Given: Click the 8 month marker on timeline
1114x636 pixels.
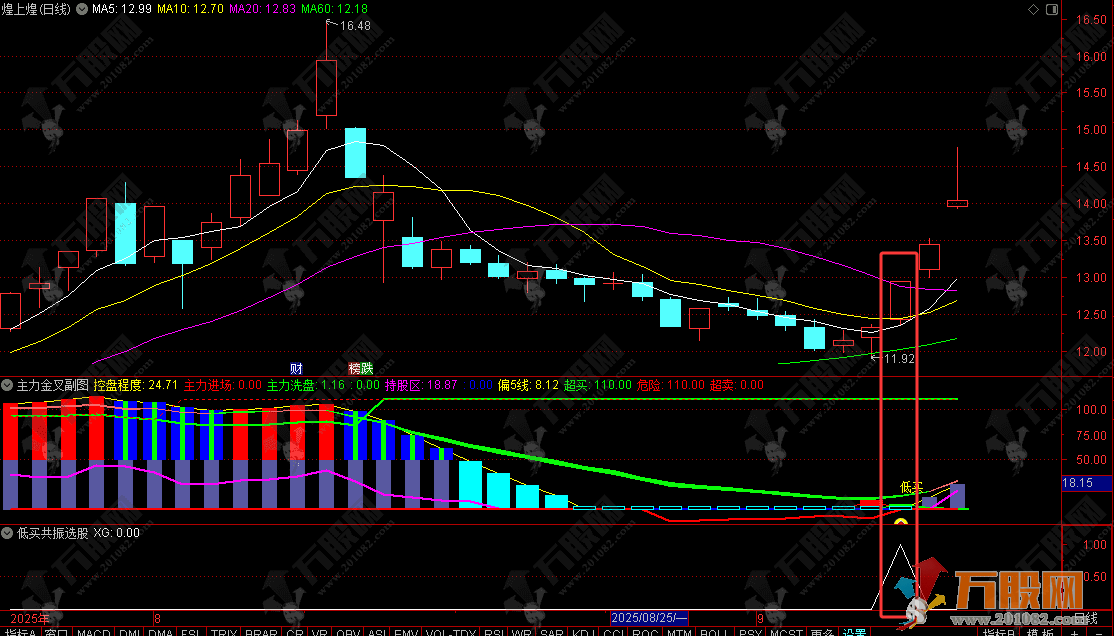Looking at the screenshot, I should [157, 619].
